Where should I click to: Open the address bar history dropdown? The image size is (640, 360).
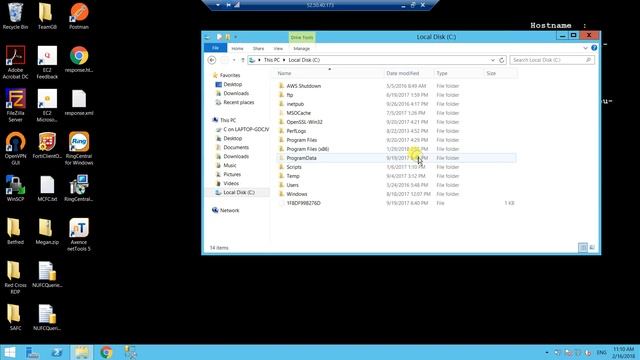493,60
